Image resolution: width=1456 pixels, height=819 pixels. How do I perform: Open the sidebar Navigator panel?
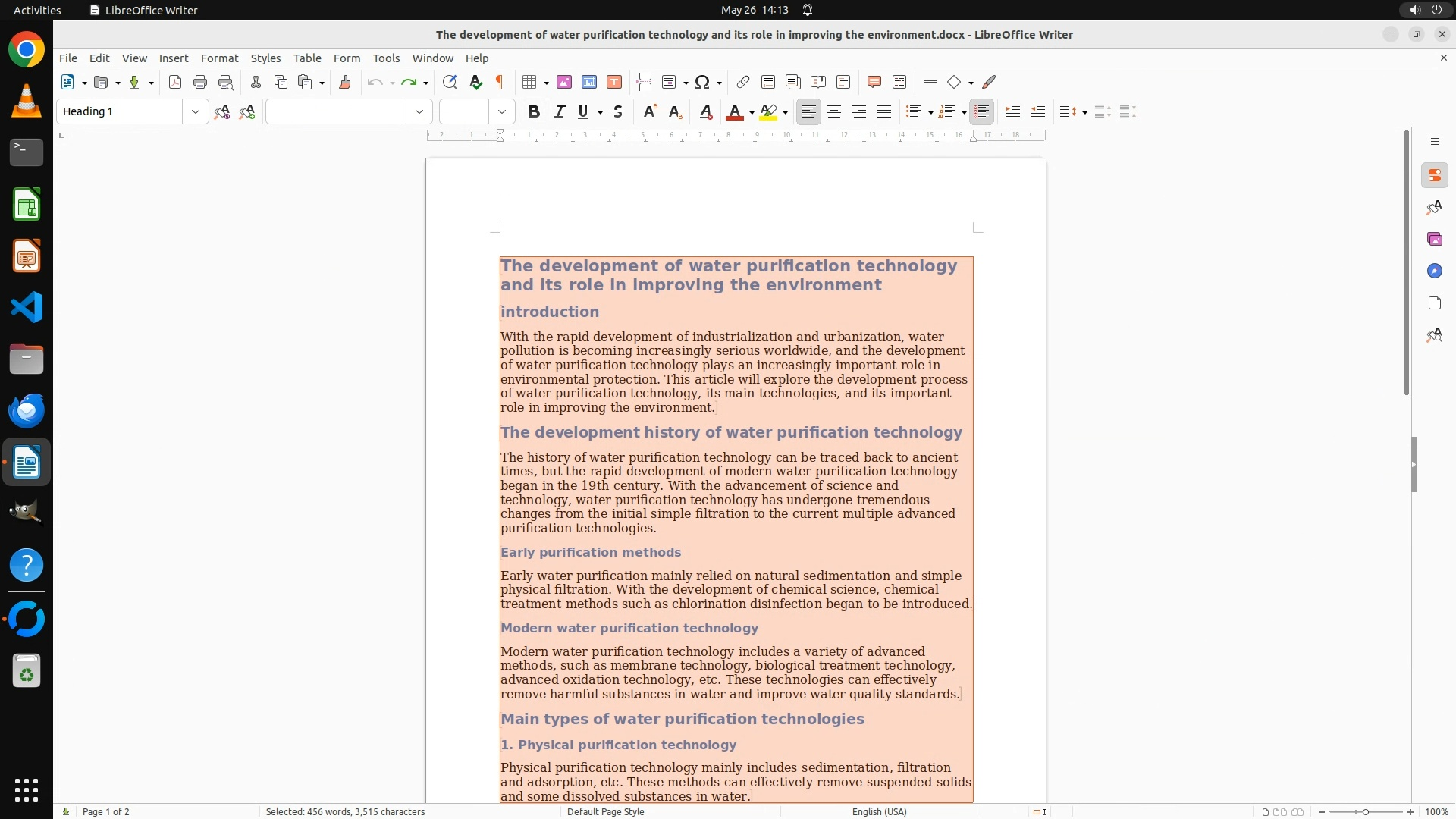tap(1434, 271)
